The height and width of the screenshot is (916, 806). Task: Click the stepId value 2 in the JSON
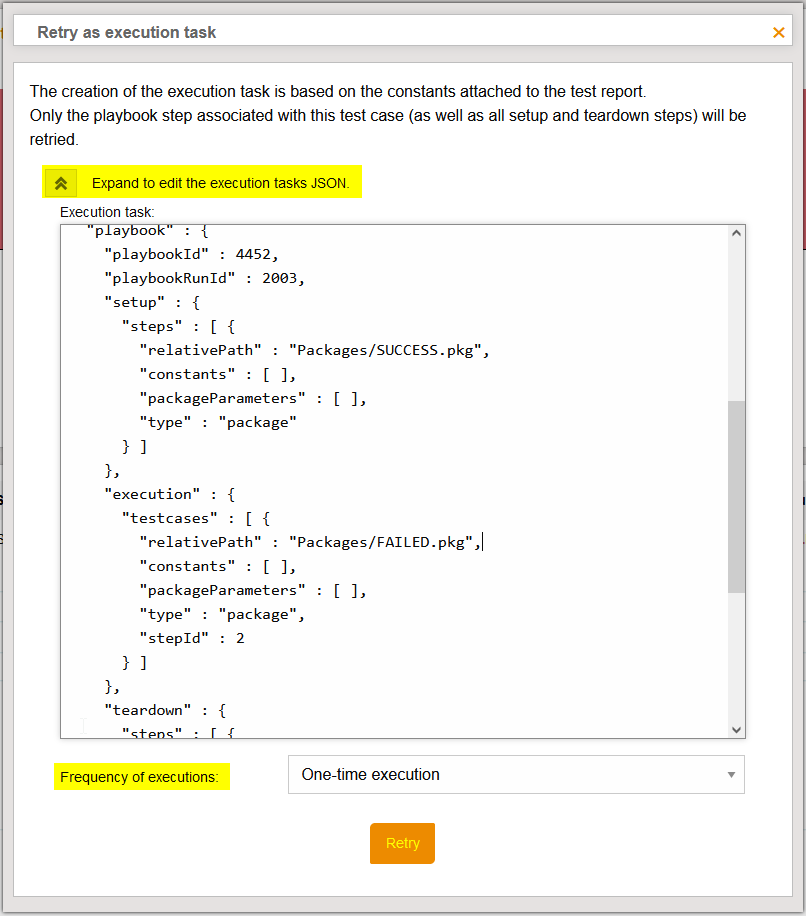(241, 638)
